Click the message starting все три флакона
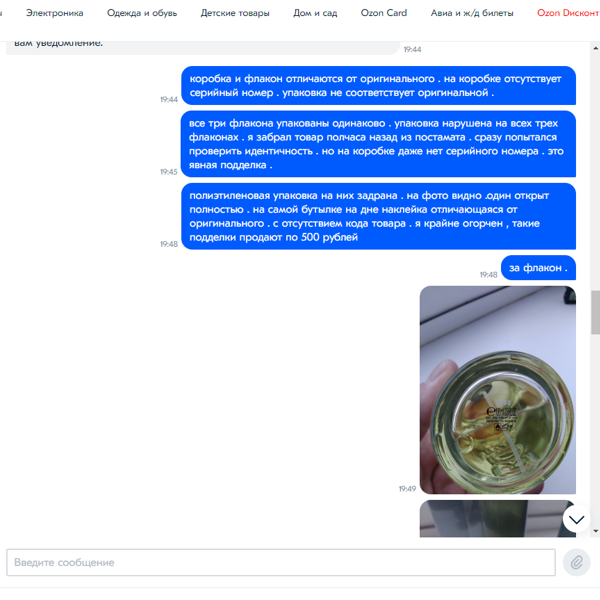Viewport: 600px width, 600px height. click(x=378, y=144)
